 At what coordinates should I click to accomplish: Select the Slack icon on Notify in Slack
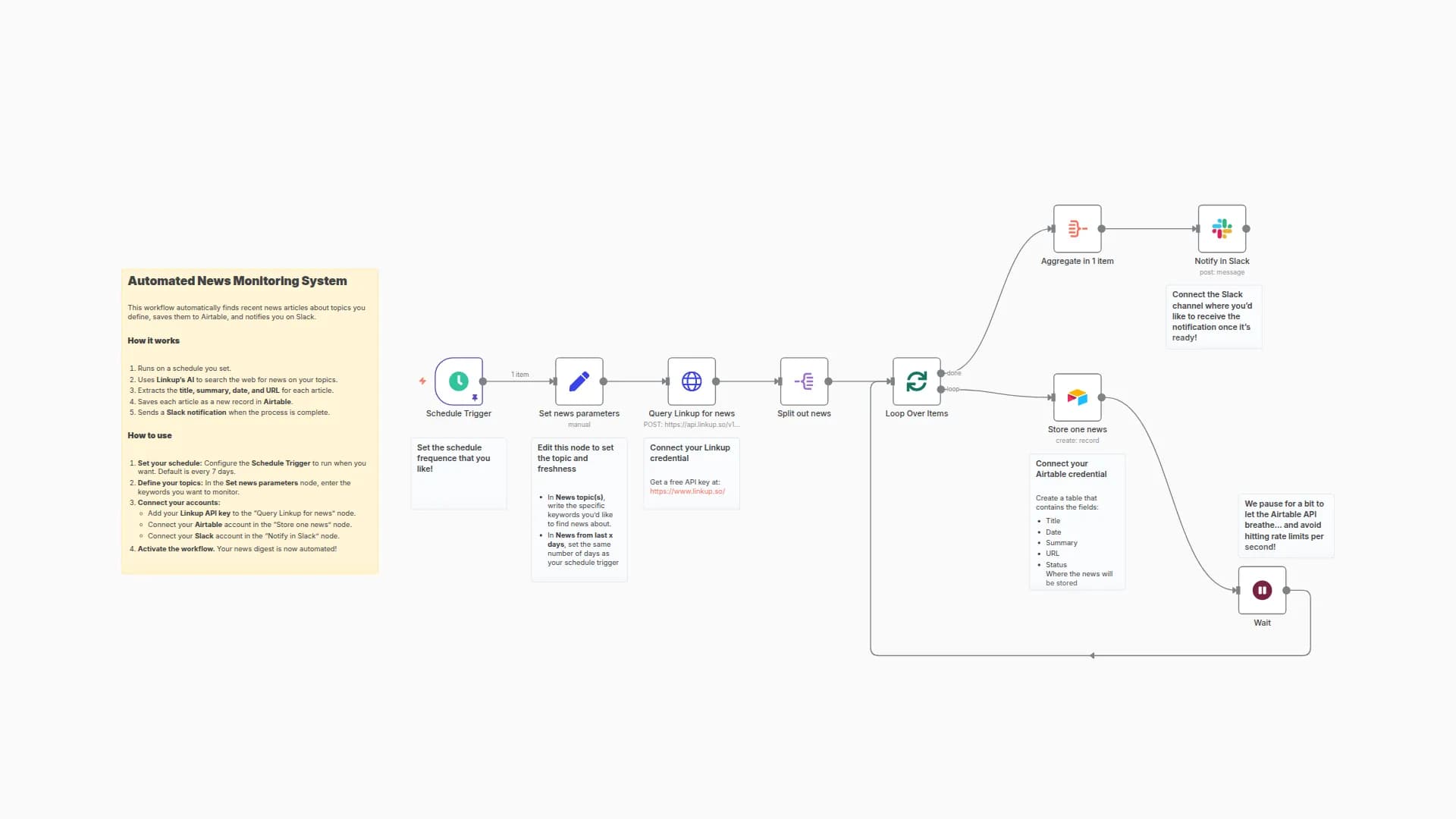pyautogui.click(x=1222, y=228)
